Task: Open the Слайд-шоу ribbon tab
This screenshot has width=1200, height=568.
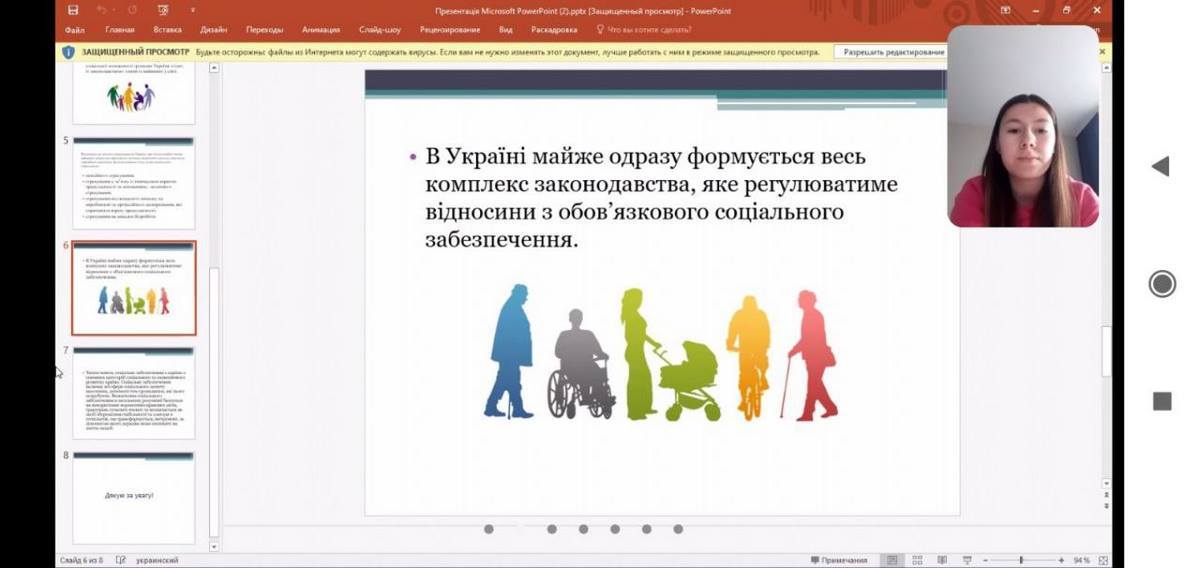Action: pyautogui.click(x=380, y=30)
